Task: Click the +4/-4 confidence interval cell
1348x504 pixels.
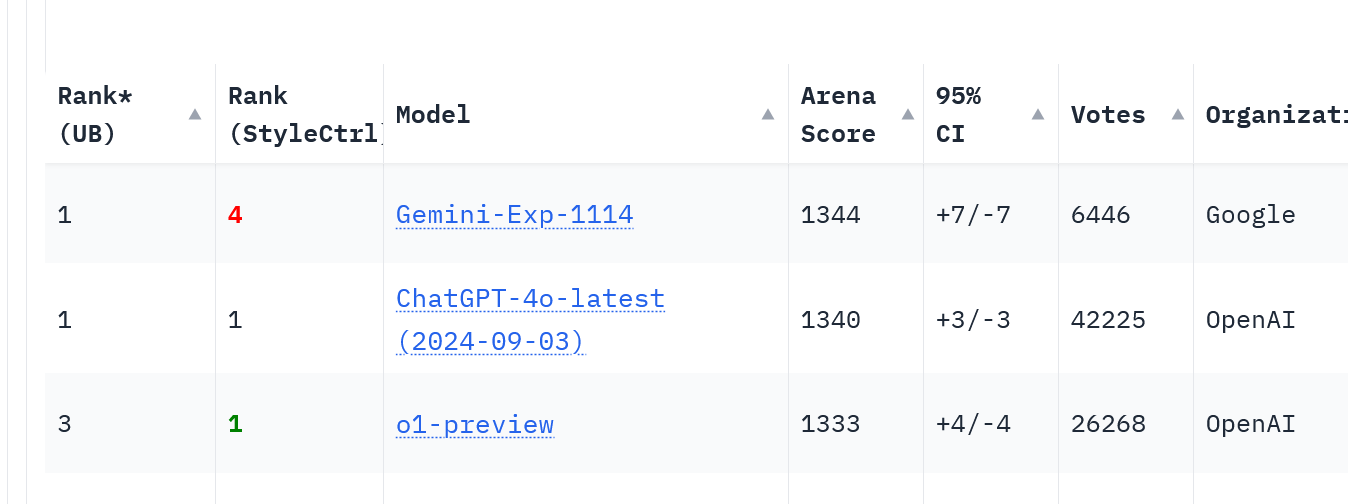Action: (973, 425)
